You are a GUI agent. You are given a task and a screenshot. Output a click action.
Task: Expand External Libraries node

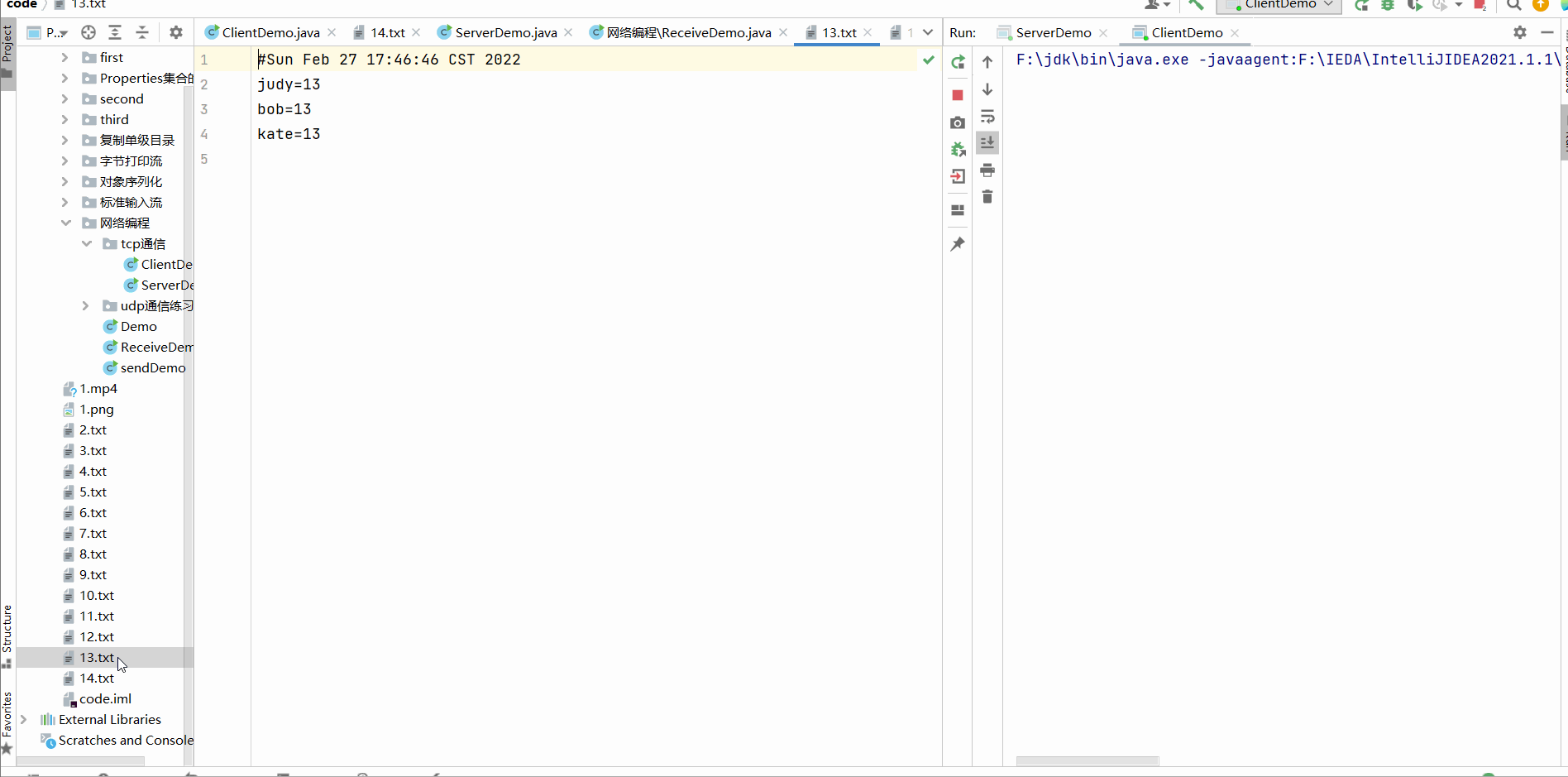pyautogui.click(x=23, y=719)
